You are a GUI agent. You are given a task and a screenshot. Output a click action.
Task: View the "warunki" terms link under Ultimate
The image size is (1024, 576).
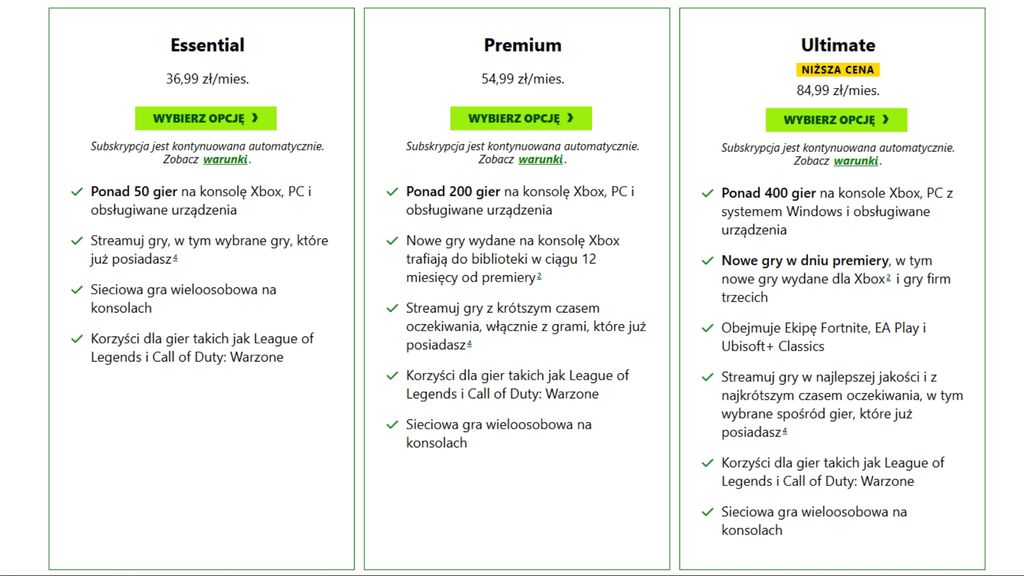pos(856,161)
